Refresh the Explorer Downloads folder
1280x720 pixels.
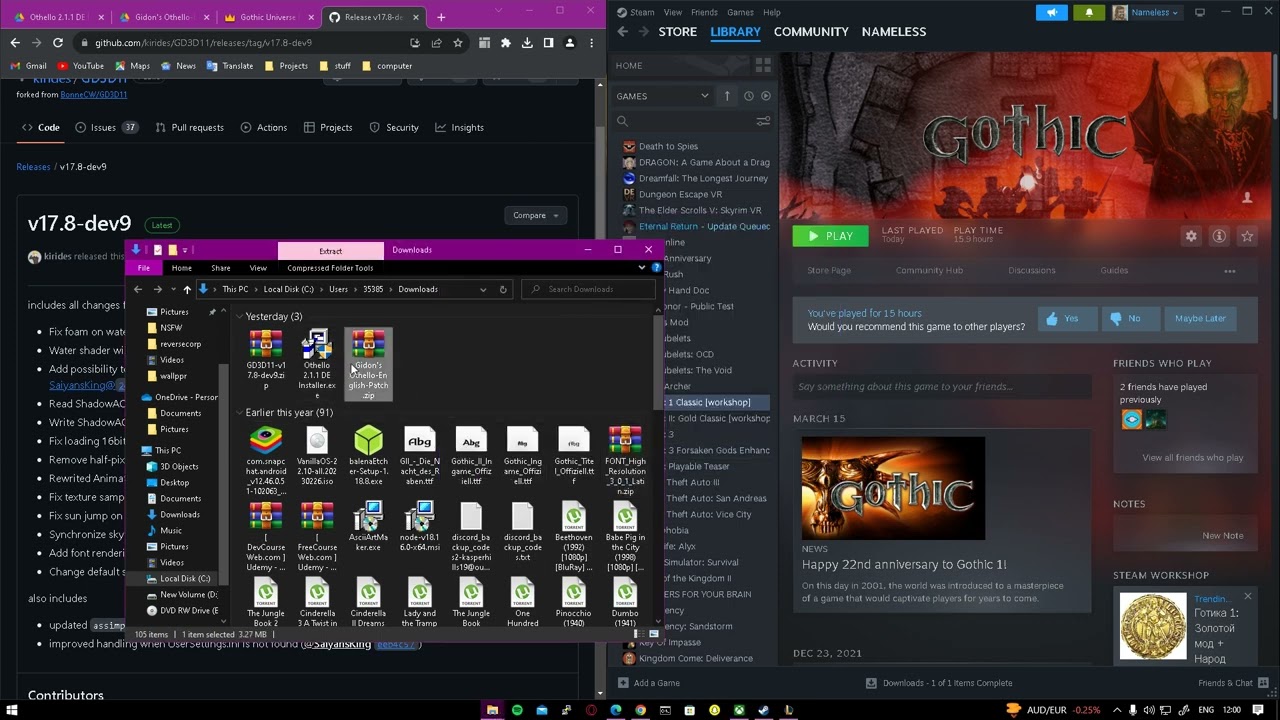(x=503, y=289)
